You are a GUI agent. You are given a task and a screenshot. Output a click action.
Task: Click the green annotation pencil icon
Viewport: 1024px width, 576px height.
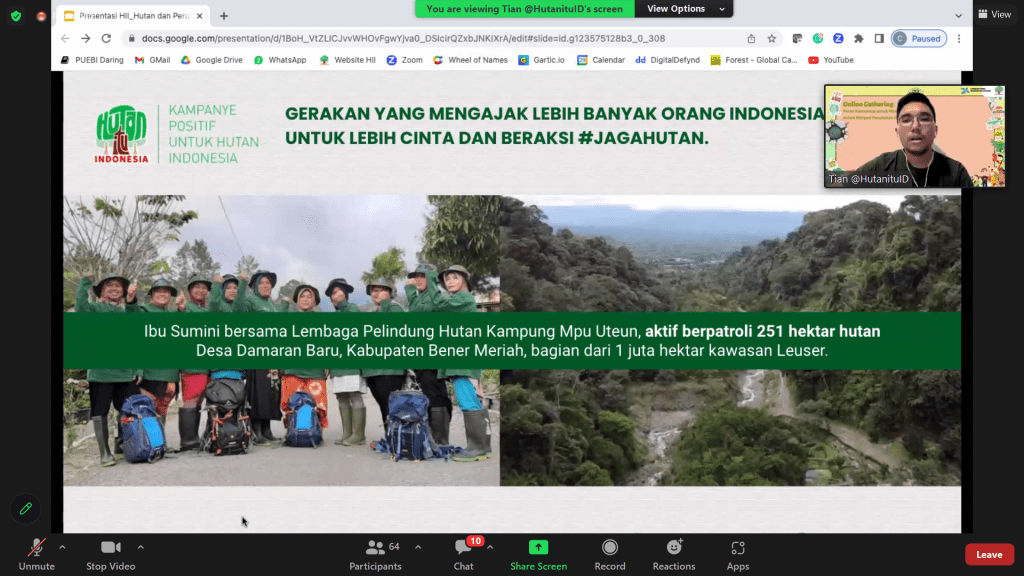pyautogui.click(x=26, y=508)
